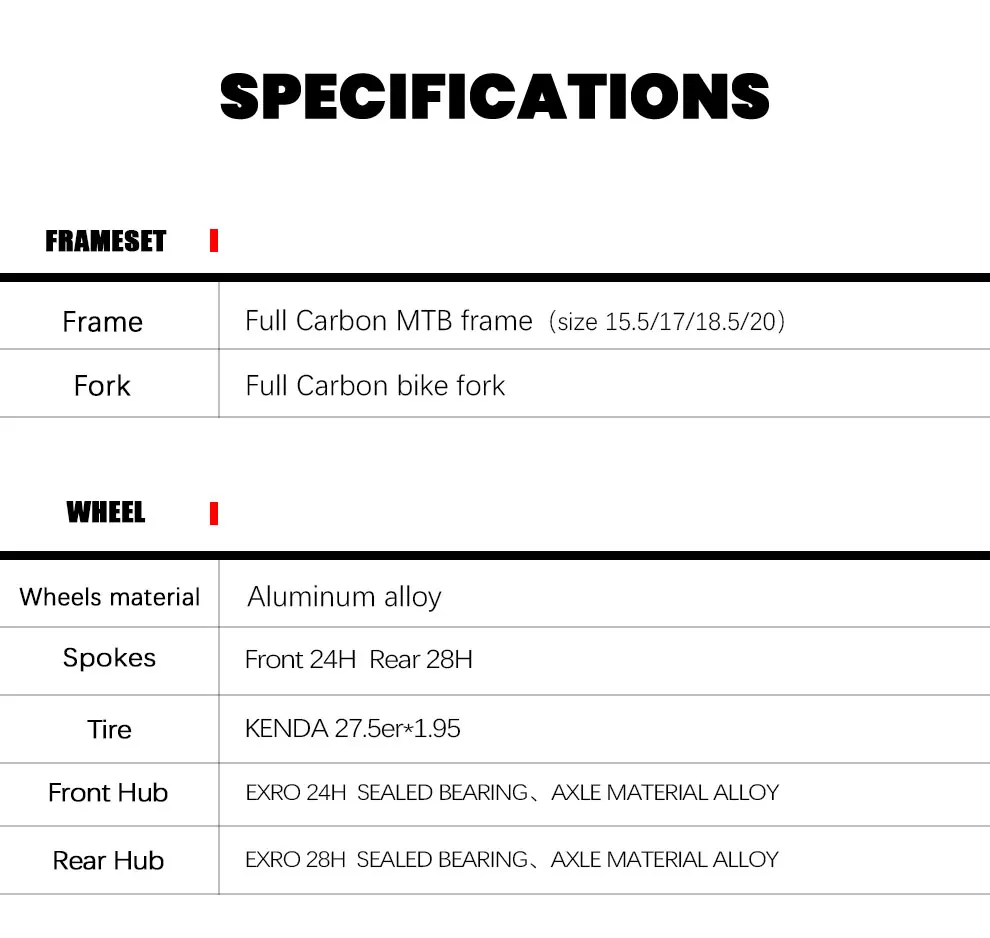Click the Tire row label
Viewport: 990px width, 938px height.
coord(109,729)
